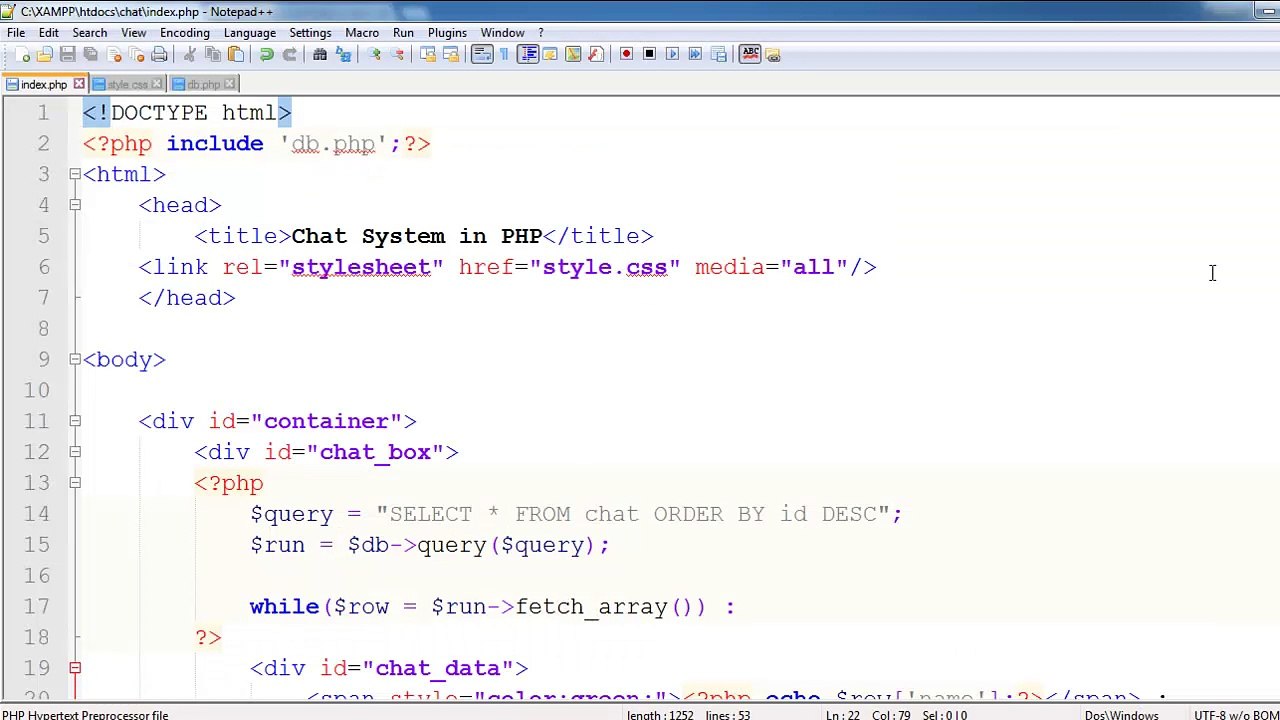Click 'PHP Hypertext Preprocessor file' in status bar
The height and width of the screenshot is (720, 1280).
tap(85, 714)
